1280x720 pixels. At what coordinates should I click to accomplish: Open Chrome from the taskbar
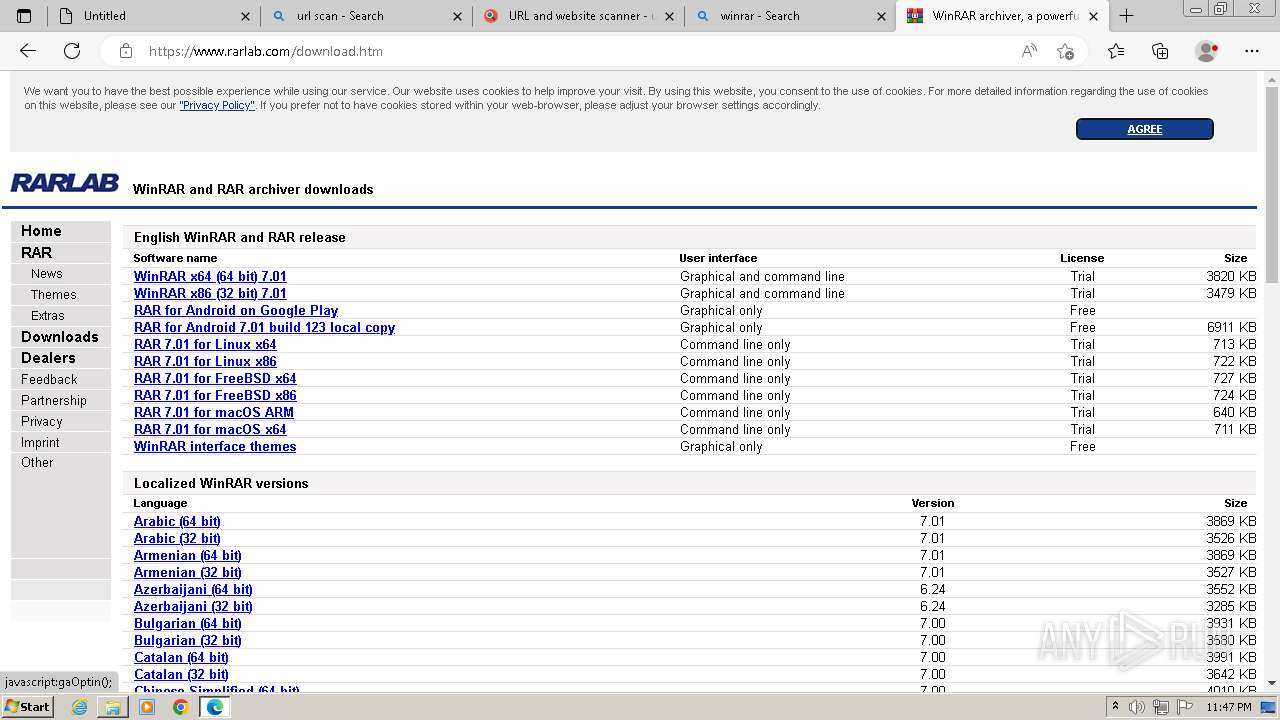[180, 707]
